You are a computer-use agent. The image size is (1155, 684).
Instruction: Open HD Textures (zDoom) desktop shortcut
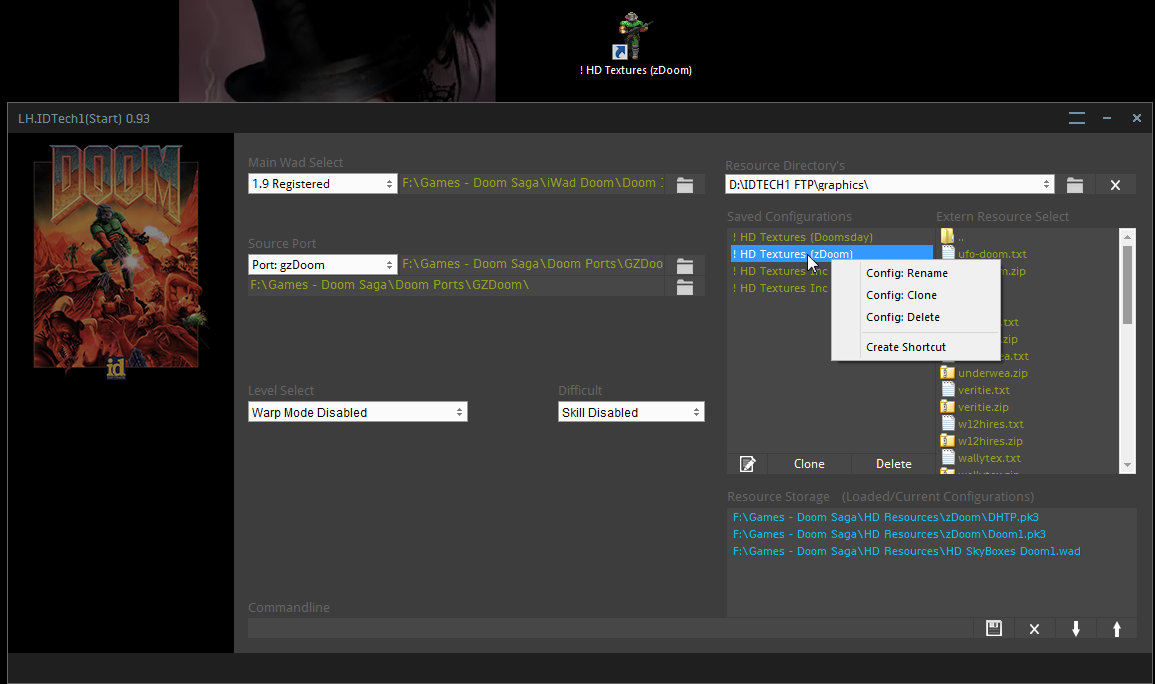click(635, 44)
